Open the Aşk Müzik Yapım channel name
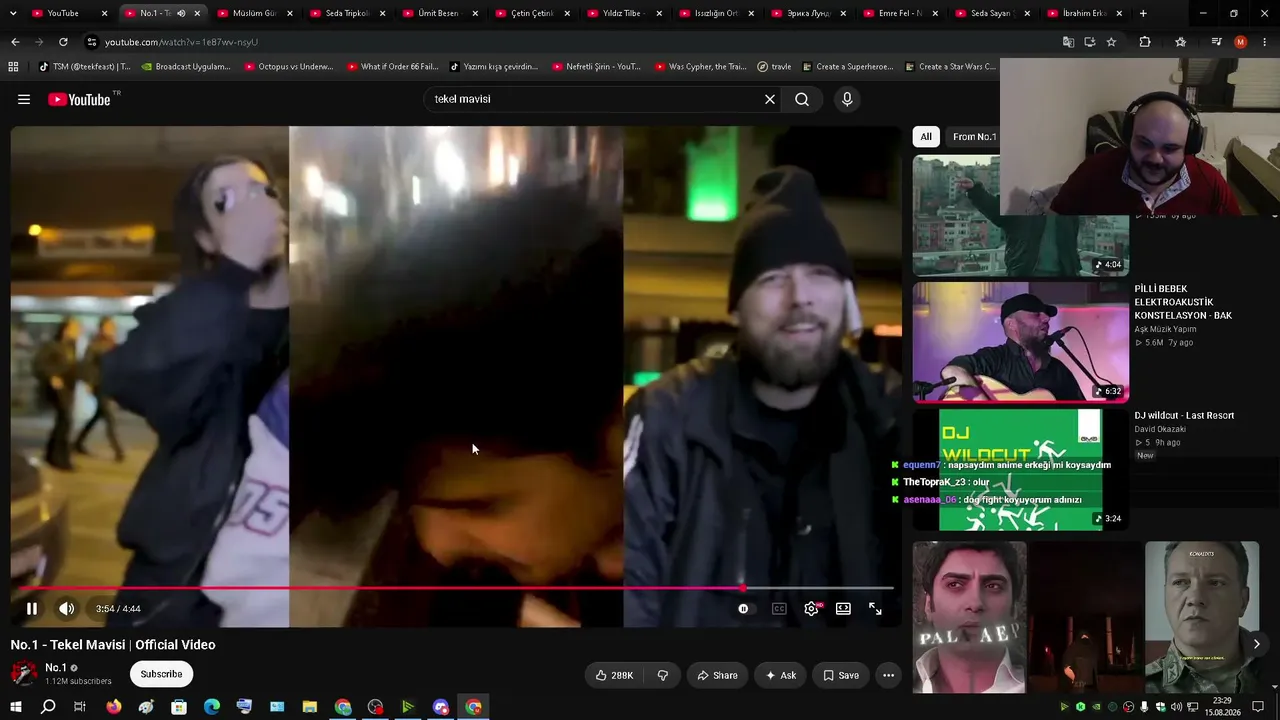This screenshot has width=1280, height=720. pos(1165,329)
